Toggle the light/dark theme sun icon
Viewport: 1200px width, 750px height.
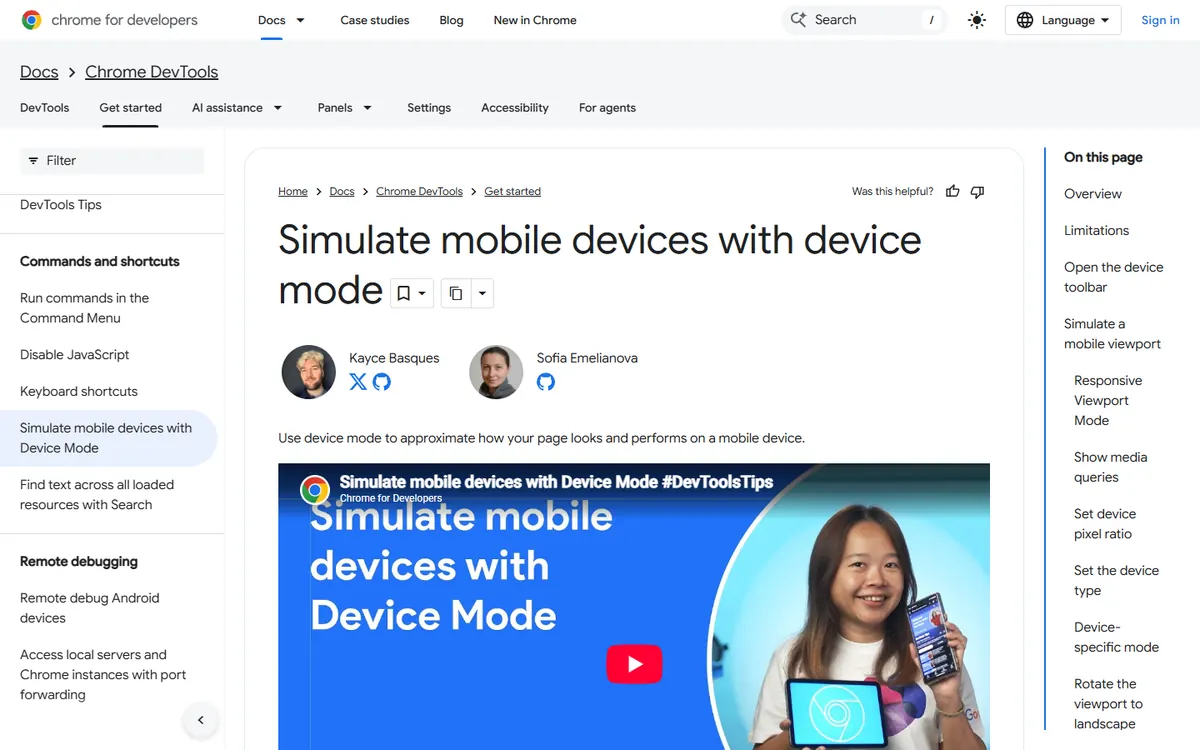coord(977,20)
